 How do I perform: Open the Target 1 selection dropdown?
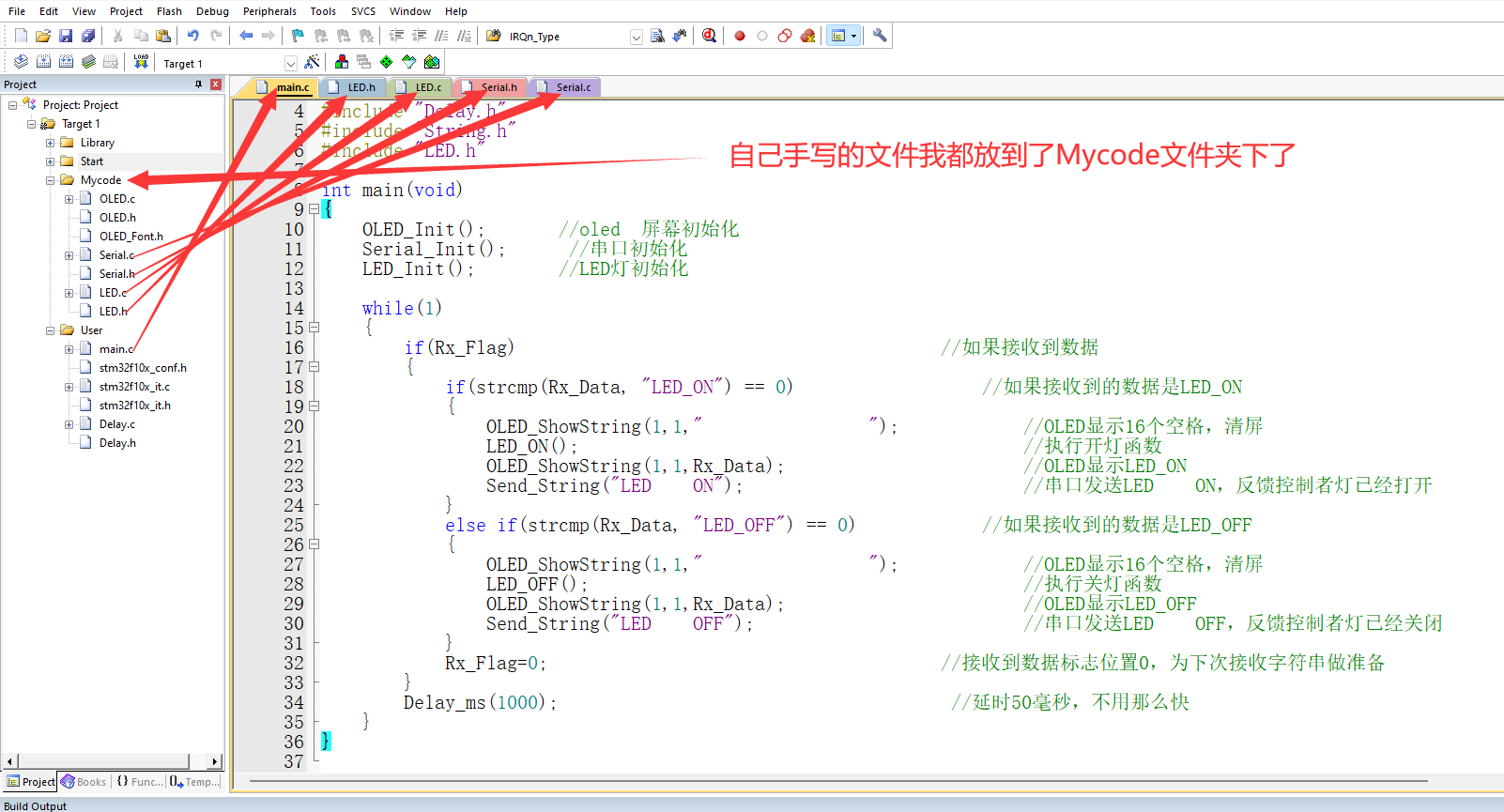coord(291,63)
